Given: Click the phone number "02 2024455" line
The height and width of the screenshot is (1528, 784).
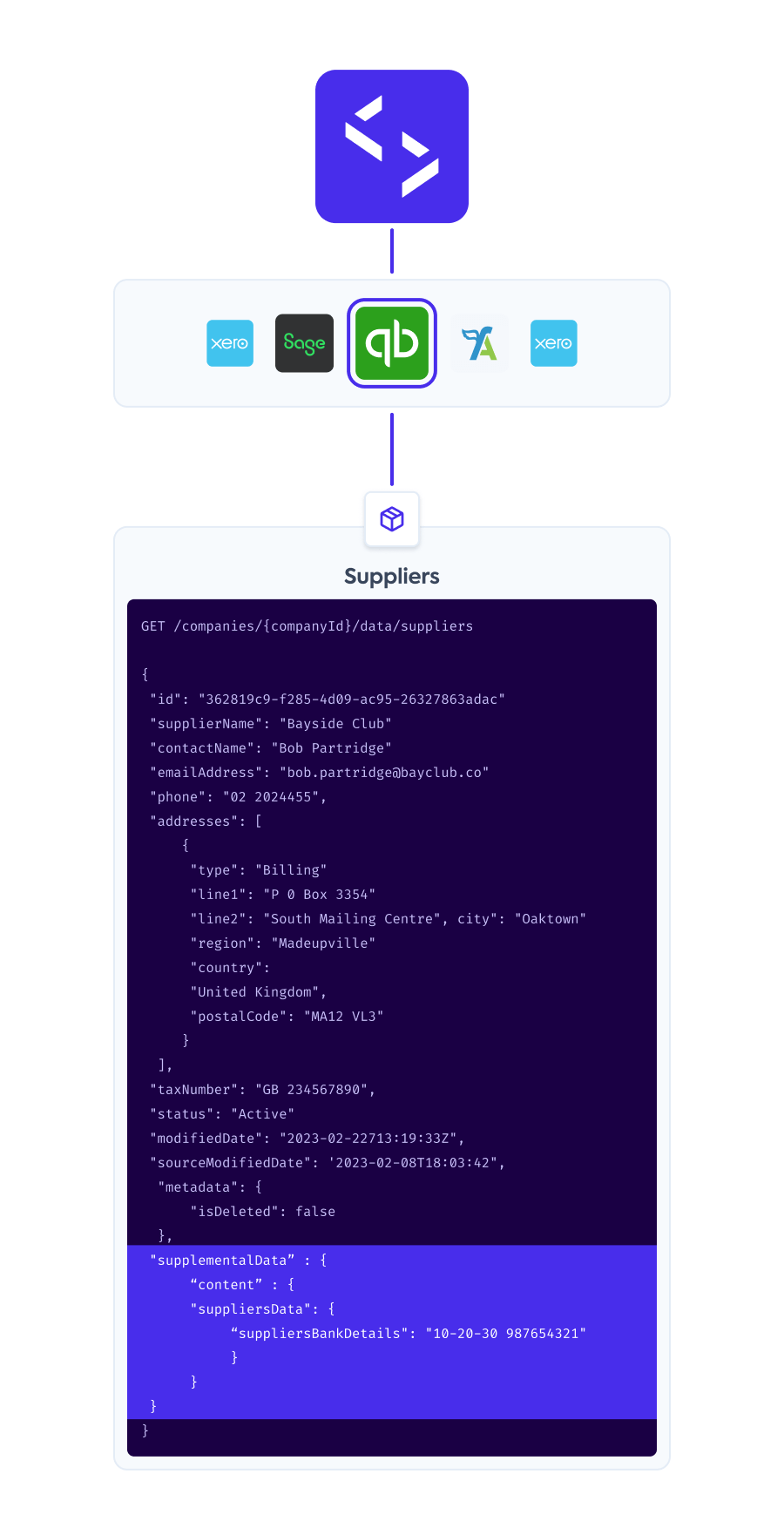Looking at the screenshot, I should tap(239, 797).
